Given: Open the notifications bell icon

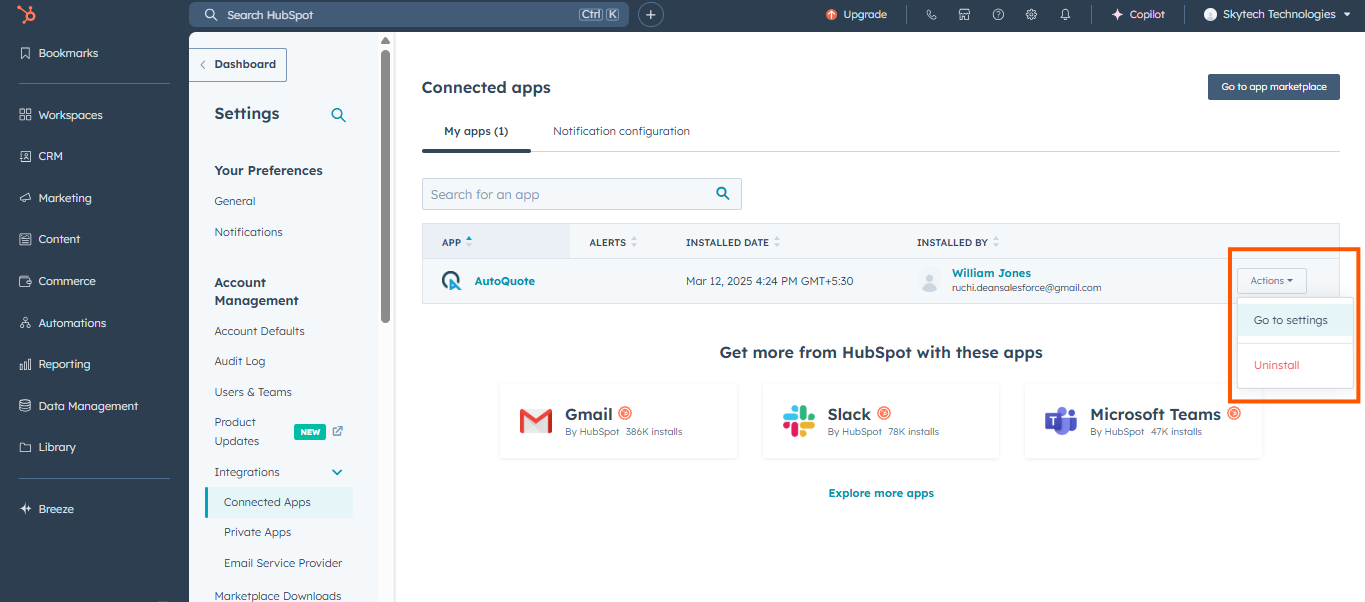Looking at the screenshot, I should [x=1065, y=15].
